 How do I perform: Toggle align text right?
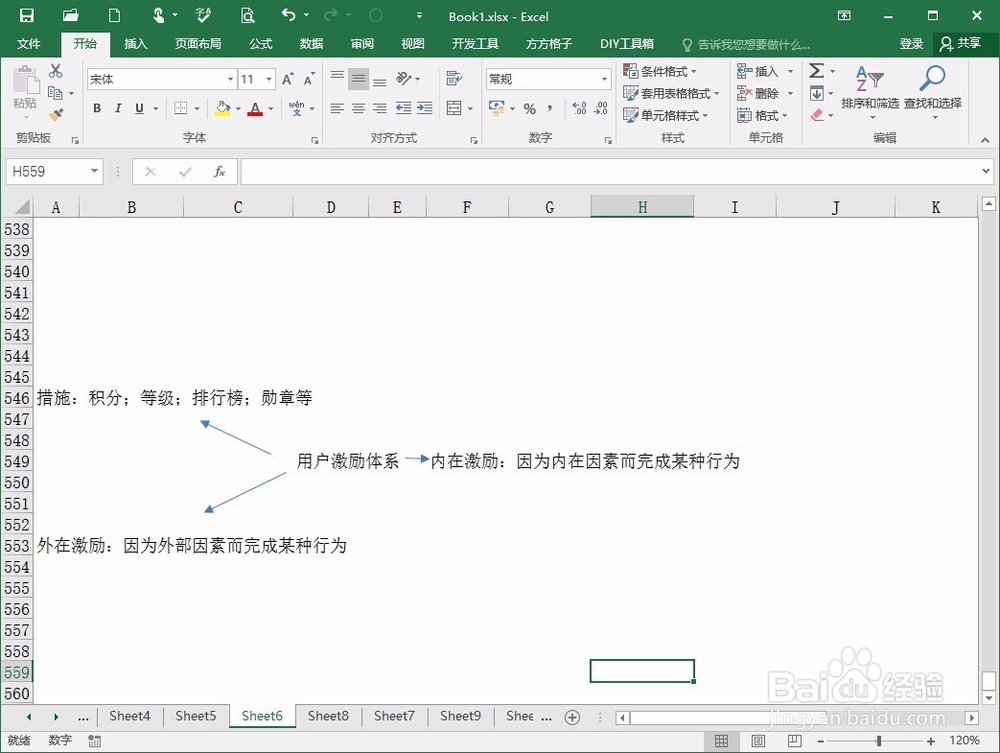coord(380,108)
